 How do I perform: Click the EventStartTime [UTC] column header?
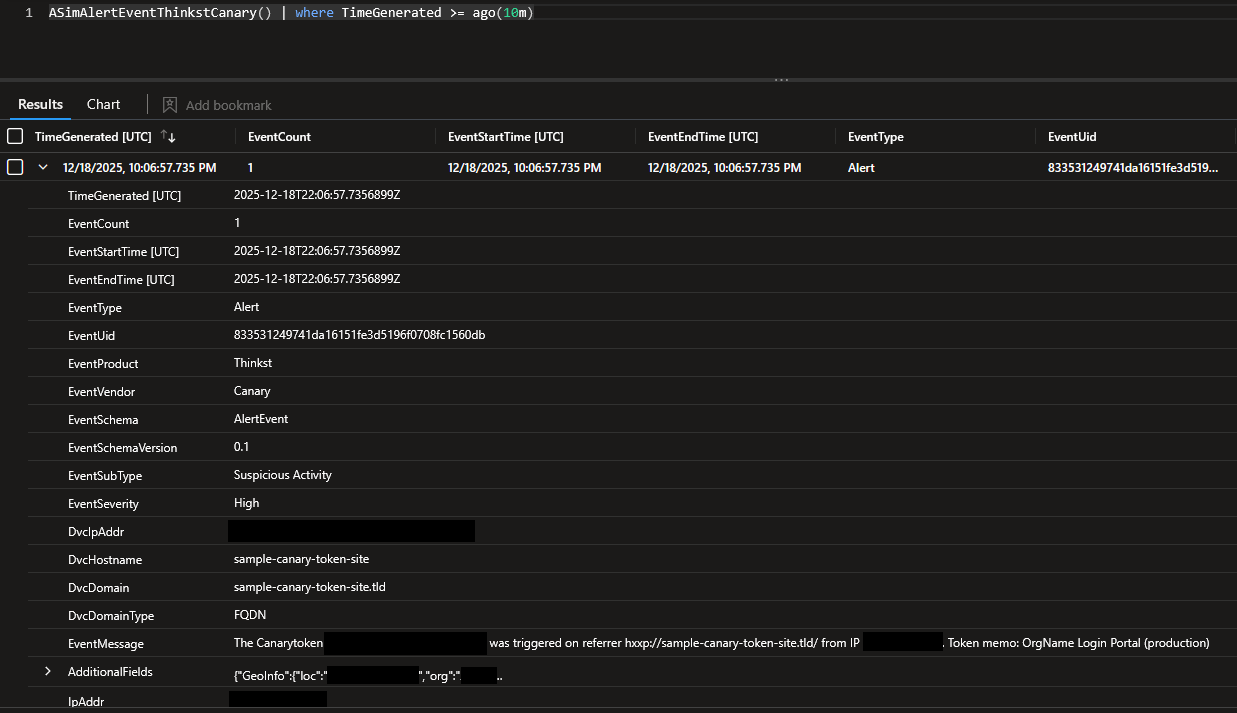[x=505, y=136]
